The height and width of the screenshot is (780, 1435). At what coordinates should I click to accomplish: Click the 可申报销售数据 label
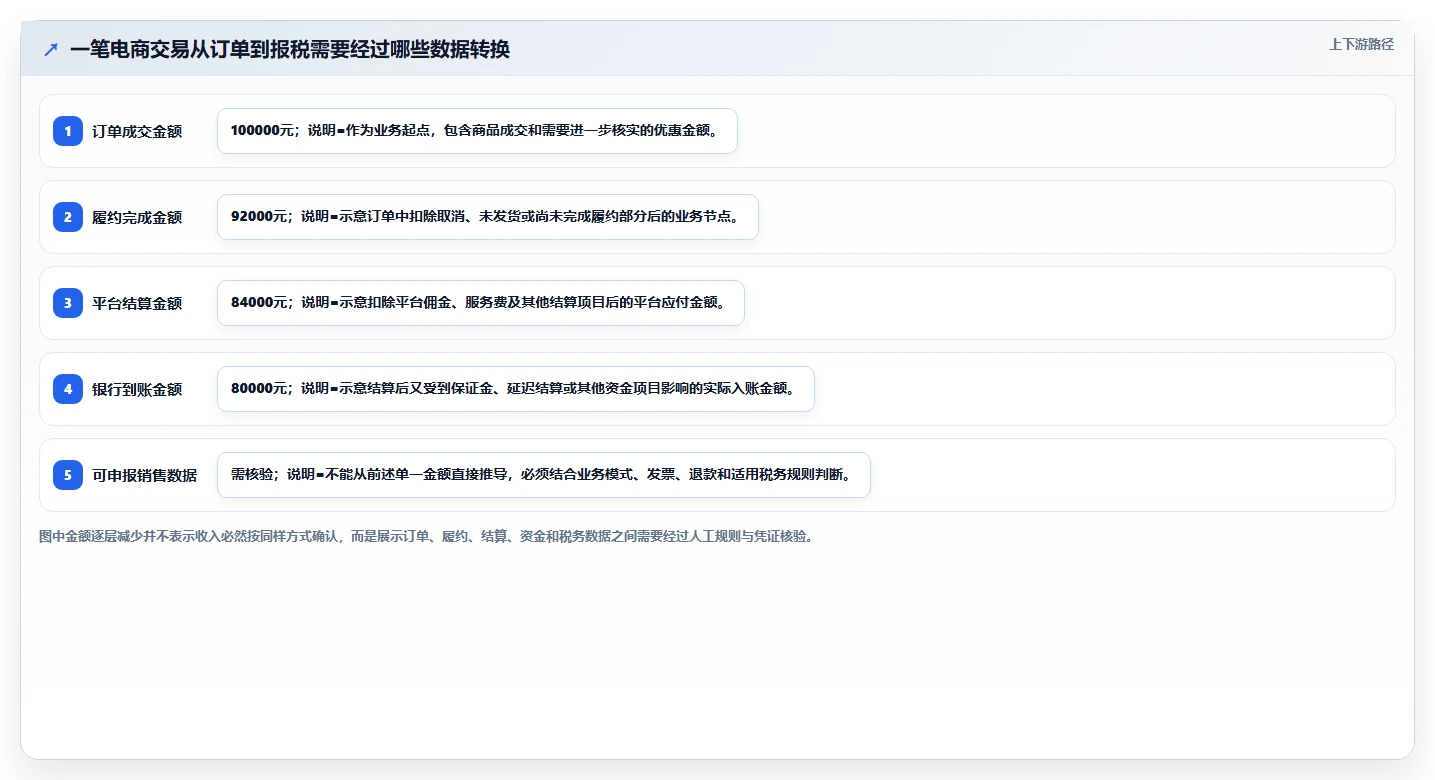click(145, 475)
